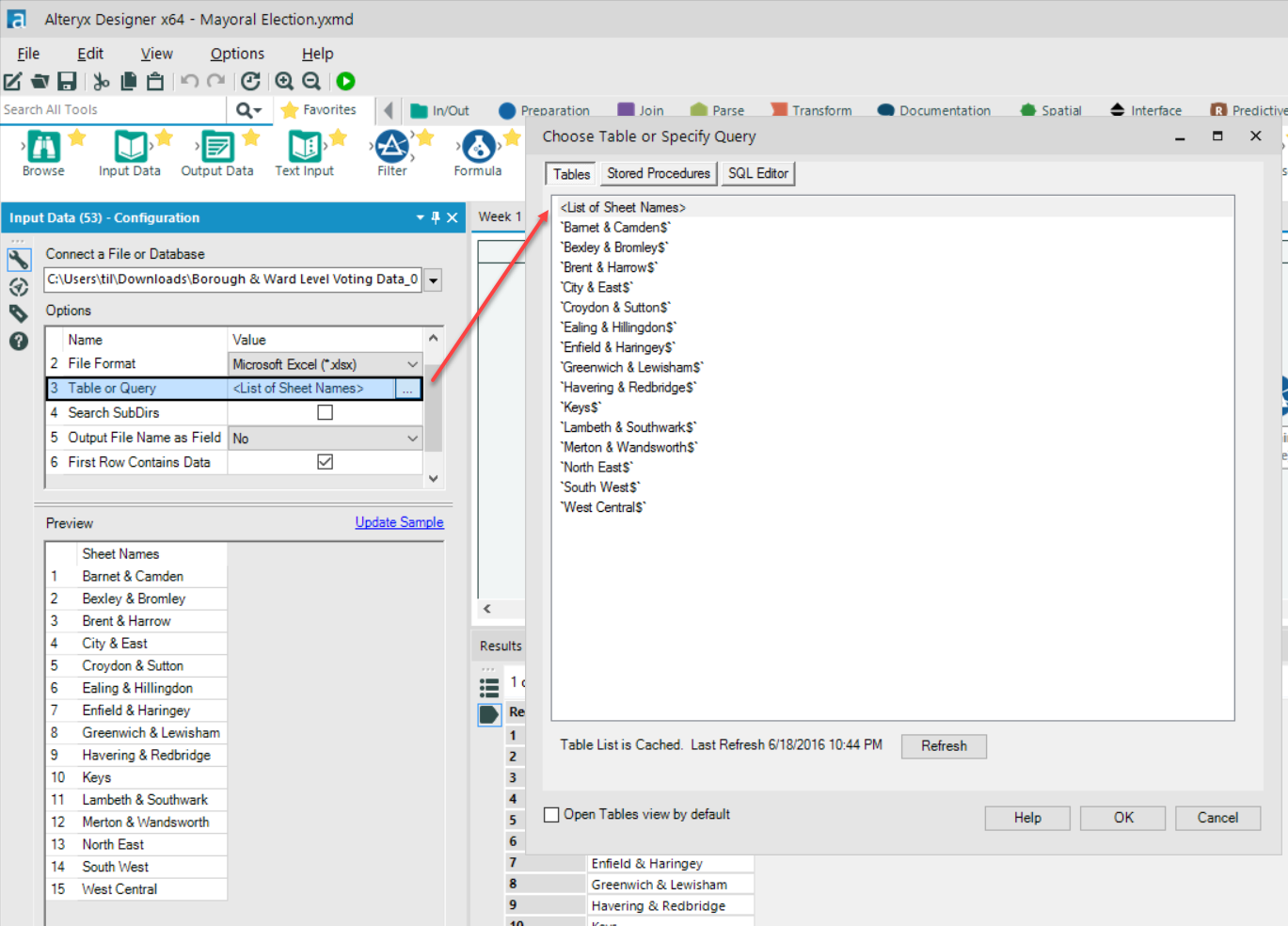The image size is (1288, 926).
Task: Click the Refresh circular arrow icon
Action: 250,82
